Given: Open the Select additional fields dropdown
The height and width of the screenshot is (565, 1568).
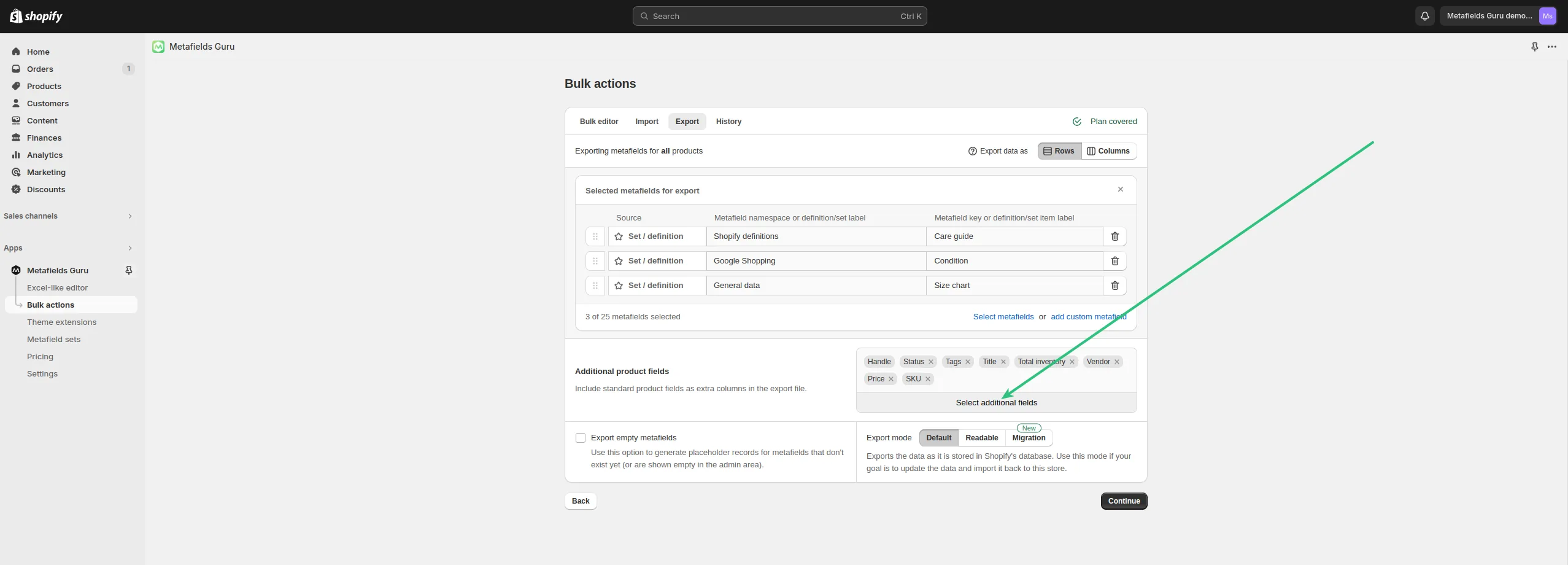Looking at the screenshot, I should 997,403.
